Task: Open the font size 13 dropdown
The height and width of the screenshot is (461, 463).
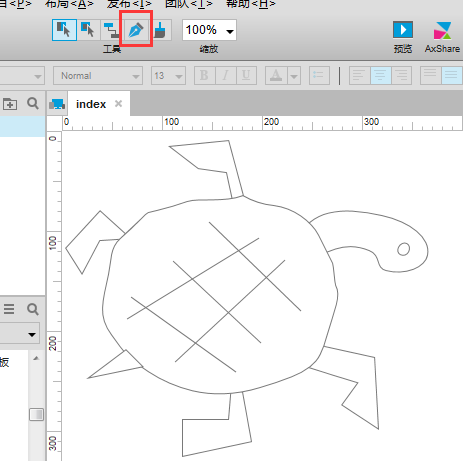Action: pyautogui.click(x=168, y=76)
